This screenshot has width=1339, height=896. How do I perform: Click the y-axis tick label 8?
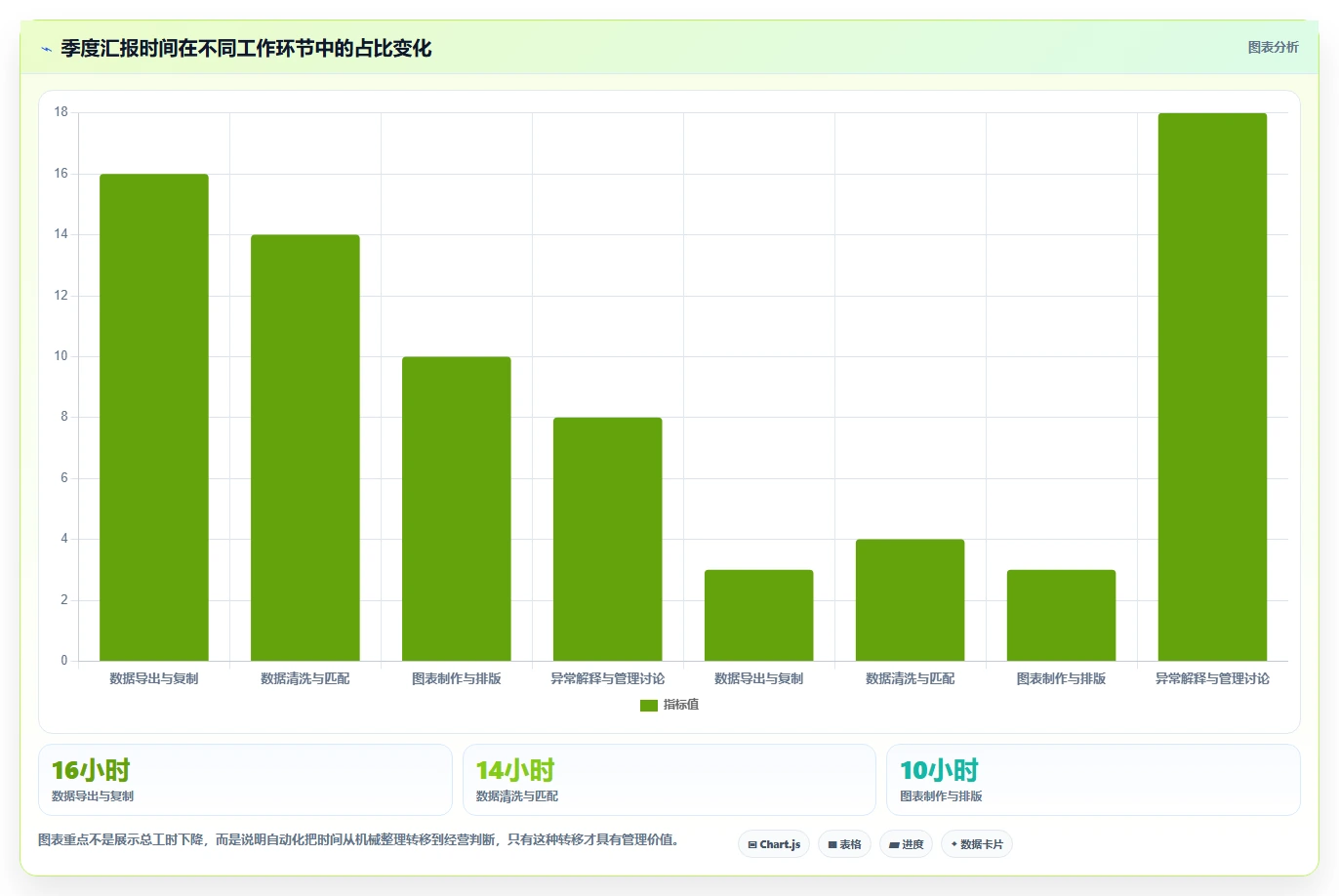pyautogui.click(x=64, y=417)
